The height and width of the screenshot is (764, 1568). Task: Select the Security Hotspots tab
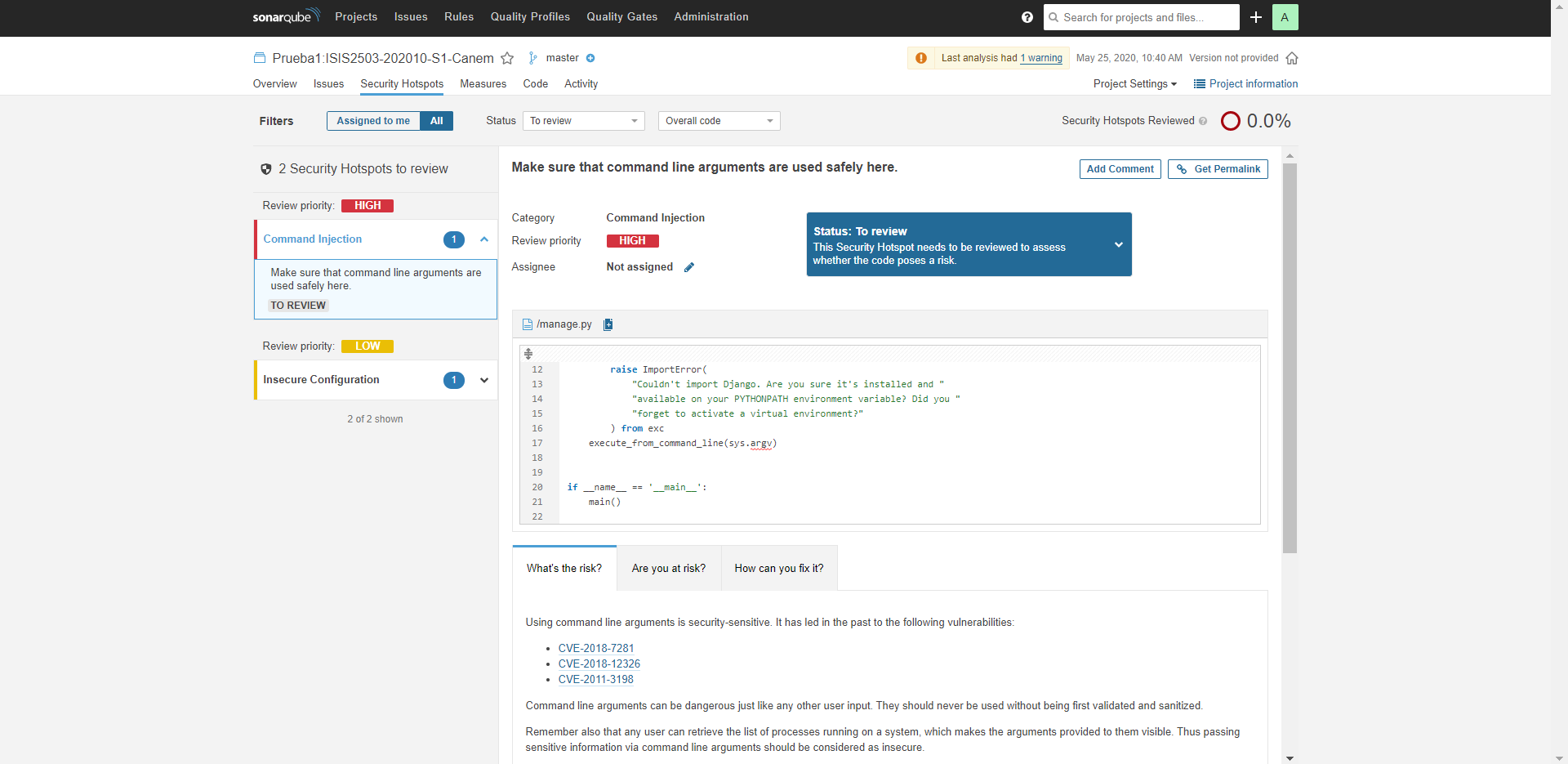402,84
